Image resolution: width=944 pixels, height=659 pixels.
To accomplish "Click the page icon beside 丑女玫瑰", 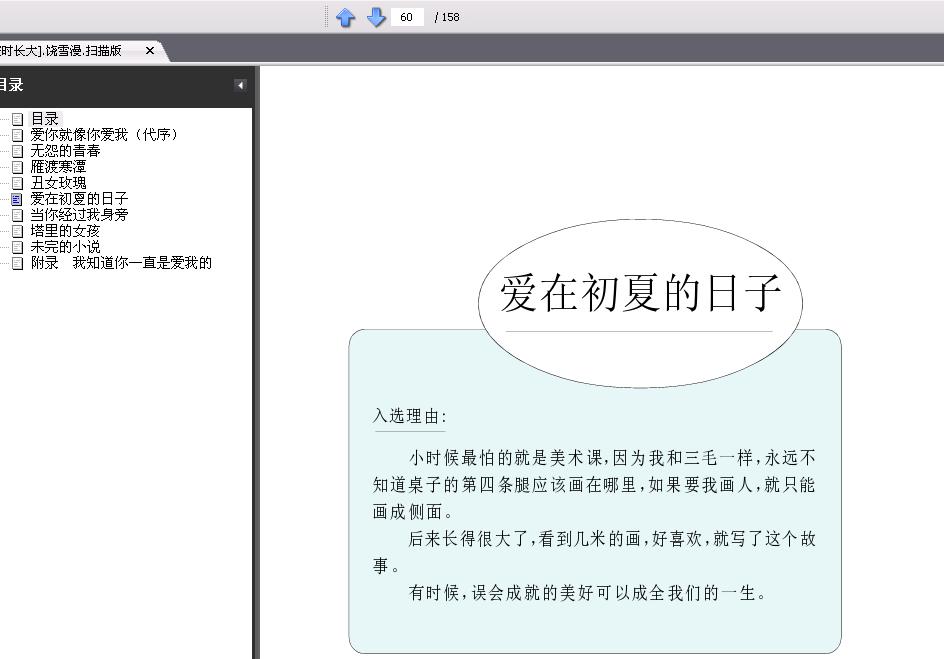I will coord(17,183).
